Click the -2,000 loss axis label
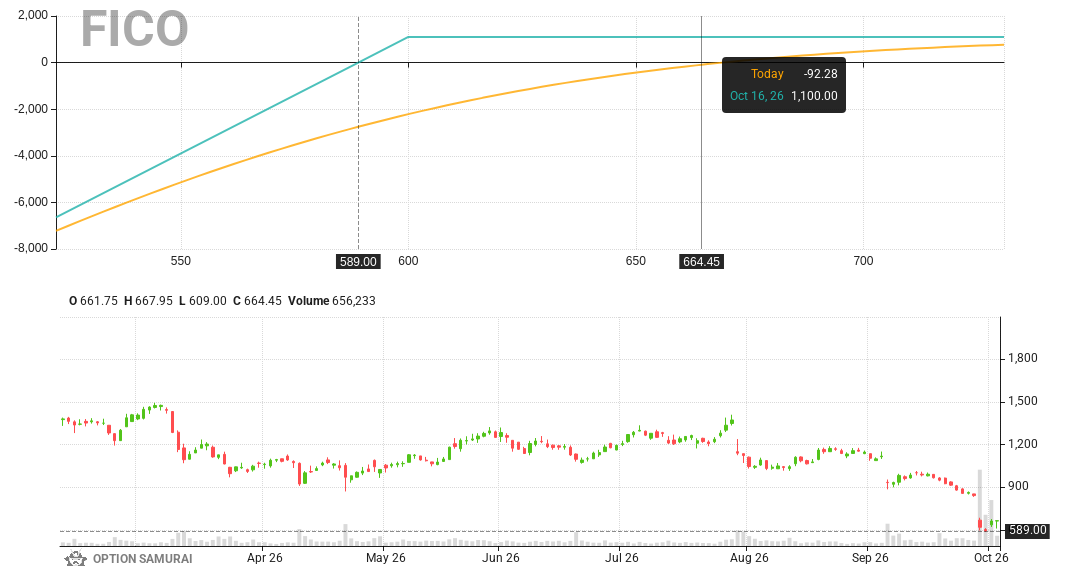 pos(31,109)
